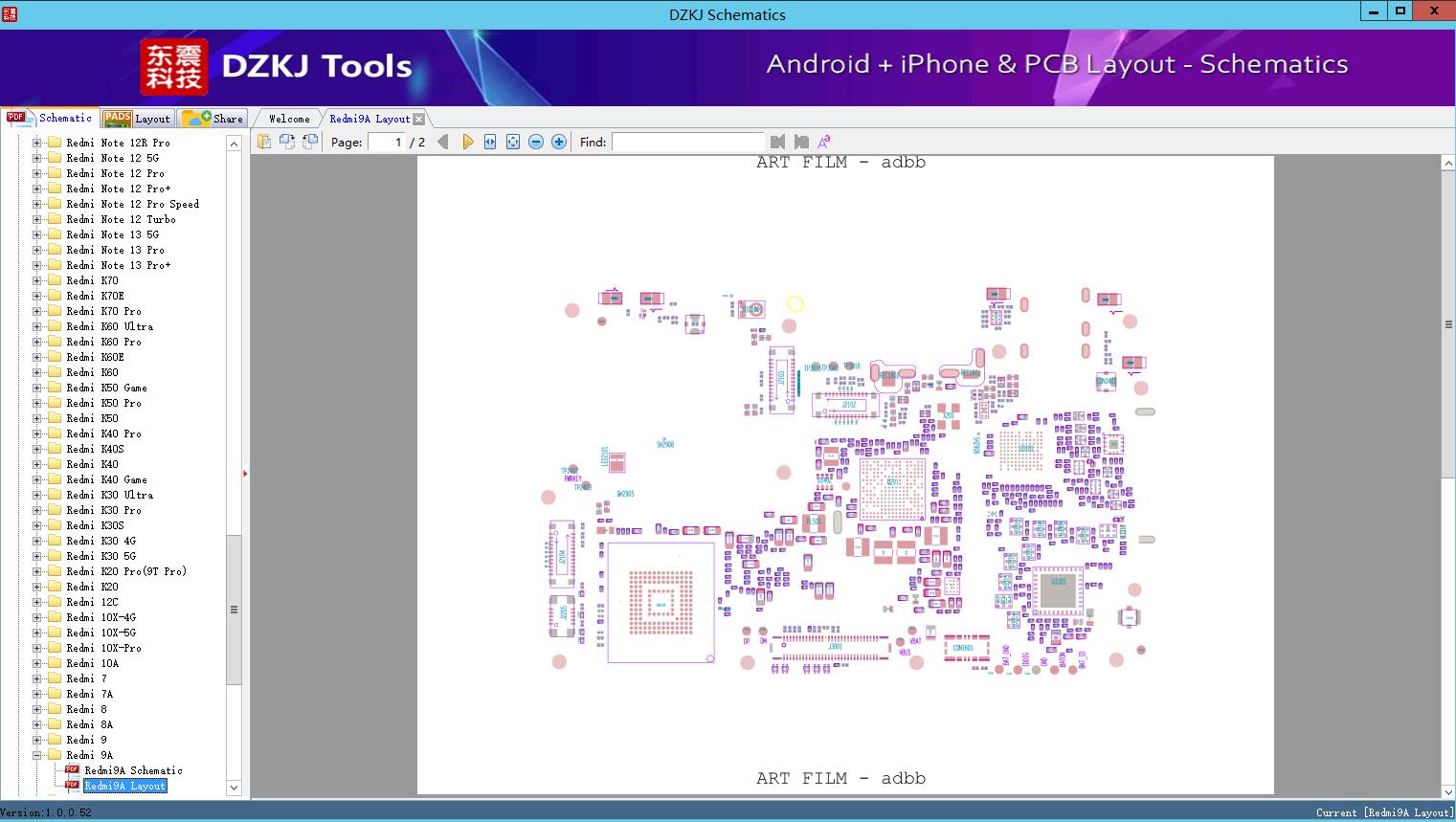
Task: Click the Redmi K70 Pro folder icon
Action: click(x=55, y=311)
